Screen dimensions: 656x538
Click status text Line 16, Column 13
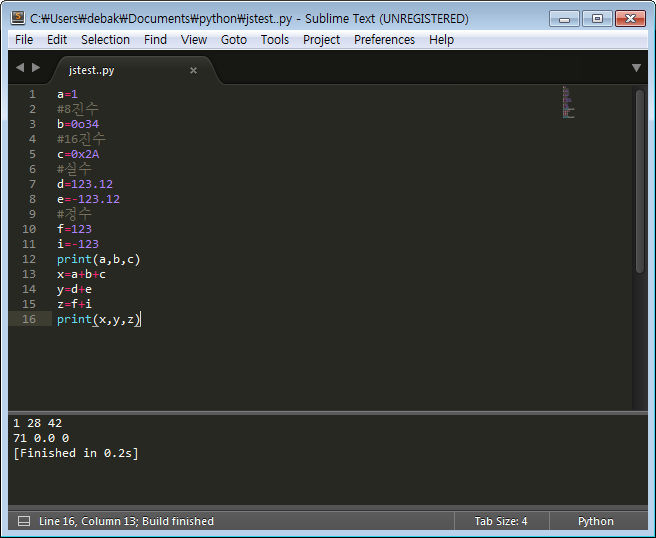tap(88, 521)
